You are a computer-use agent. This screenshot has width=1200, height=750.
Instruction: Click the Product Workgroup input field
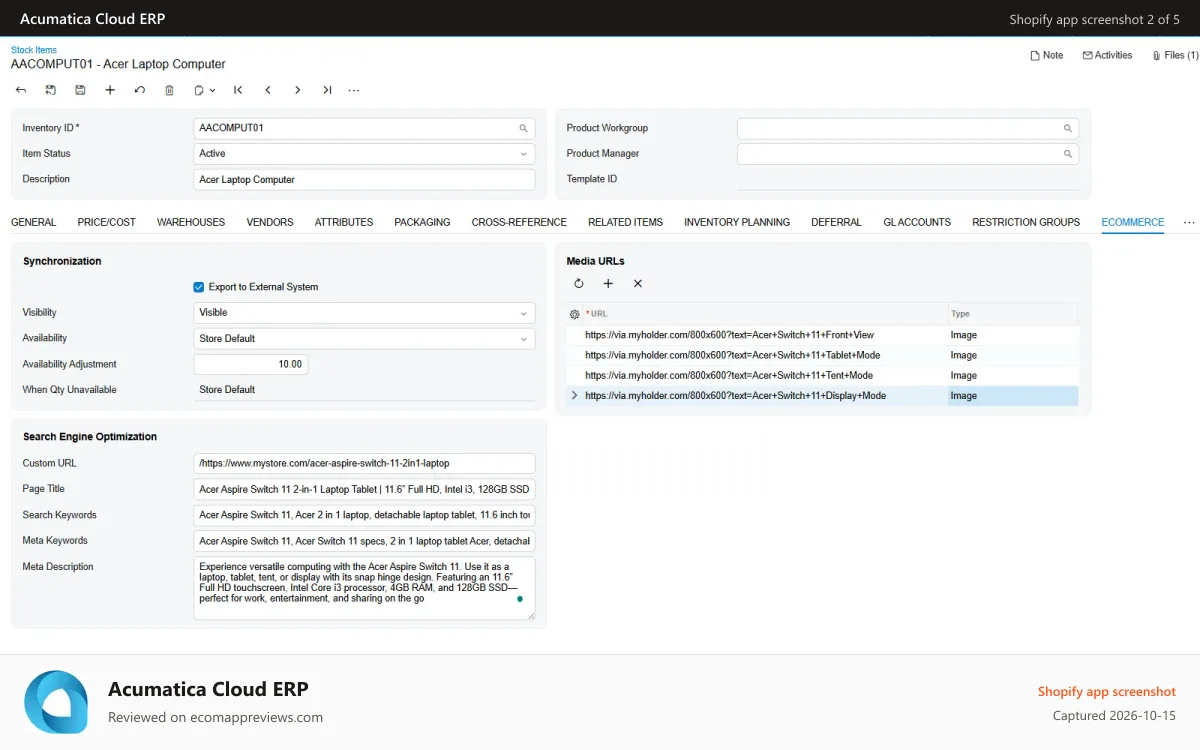tap(908, 128)
